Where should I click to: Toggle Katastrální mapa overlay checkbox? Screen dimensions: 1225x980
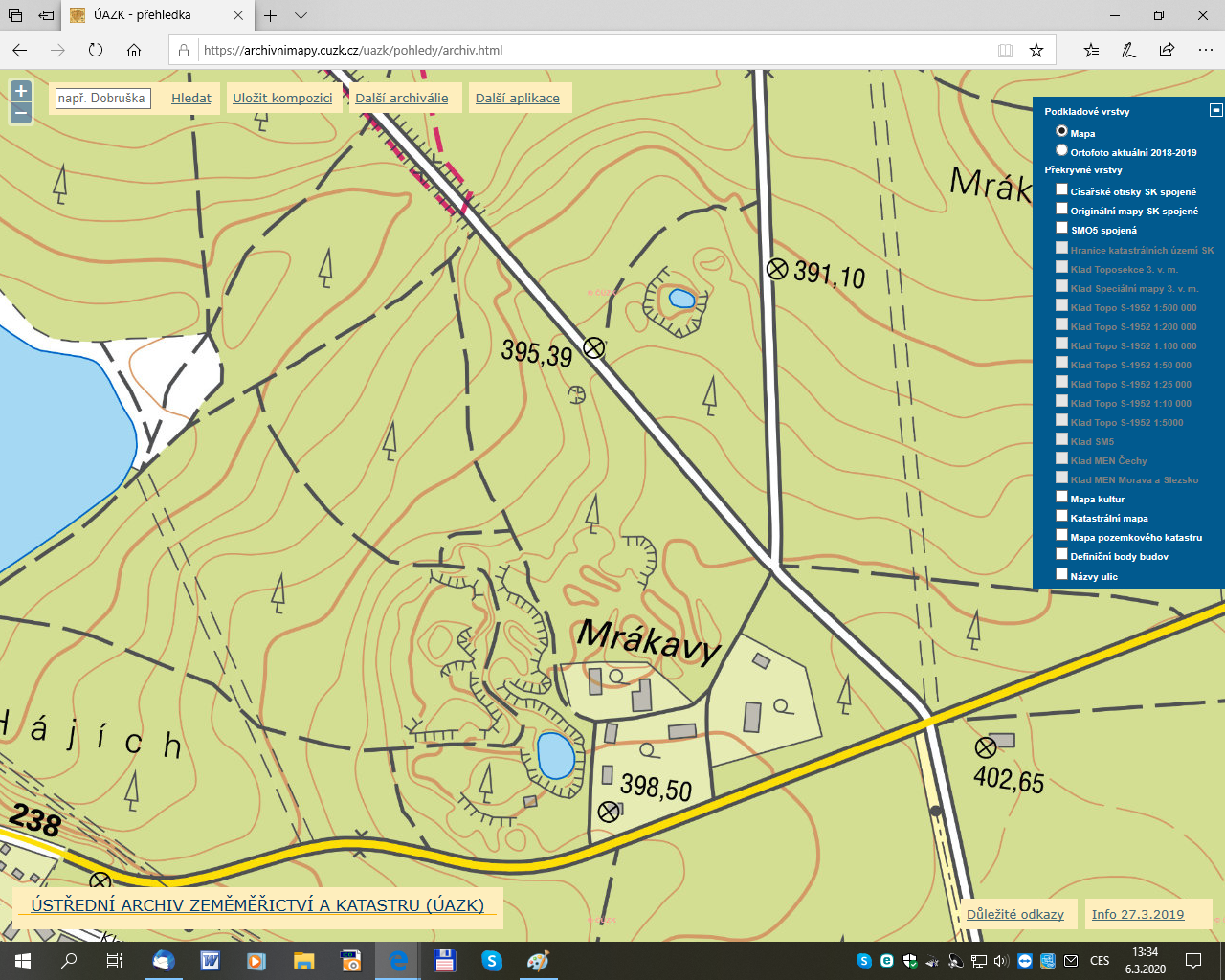(1061, 517)
